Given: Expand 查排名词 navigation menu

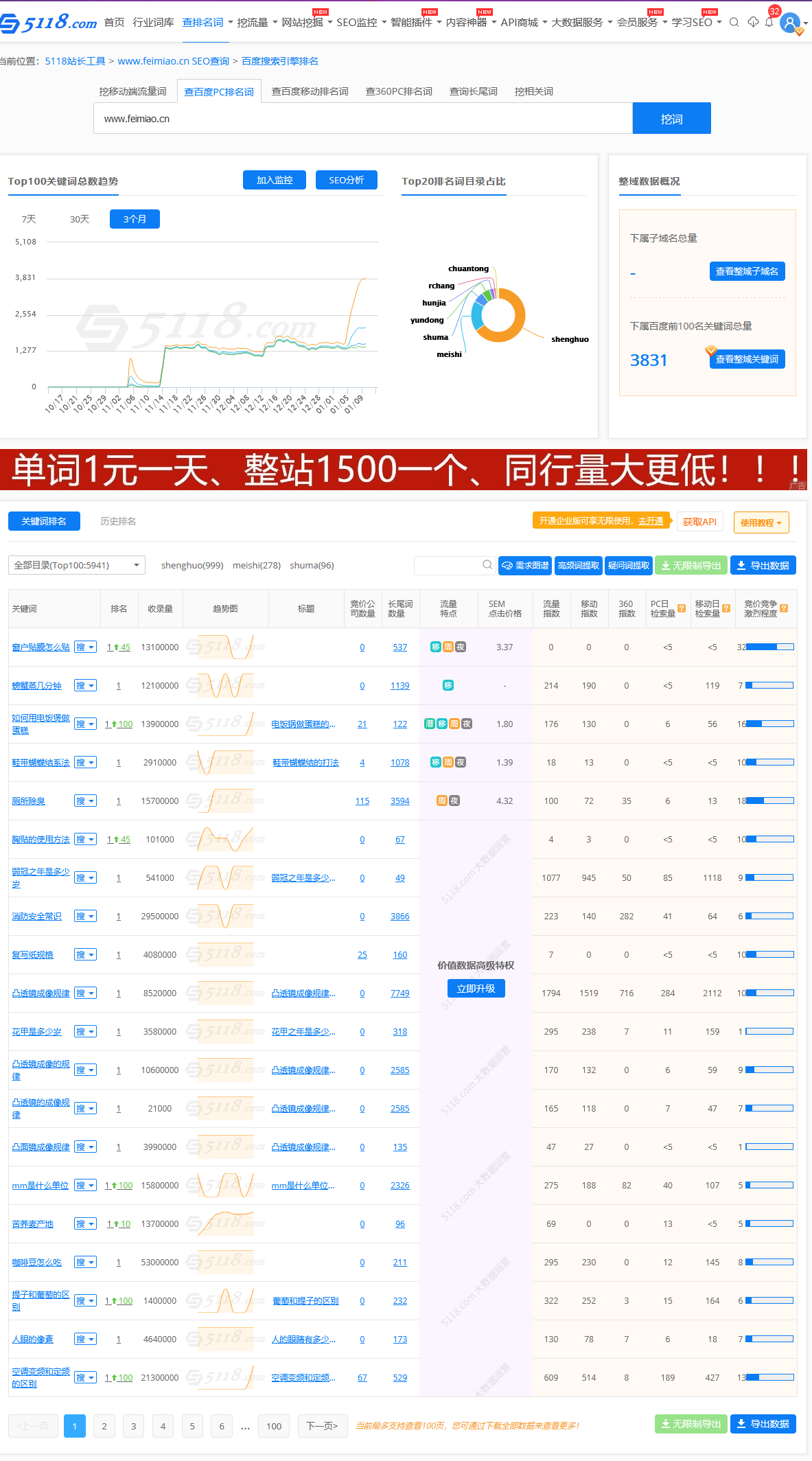Looking at the screenshot, I should [x=207, y=23].
